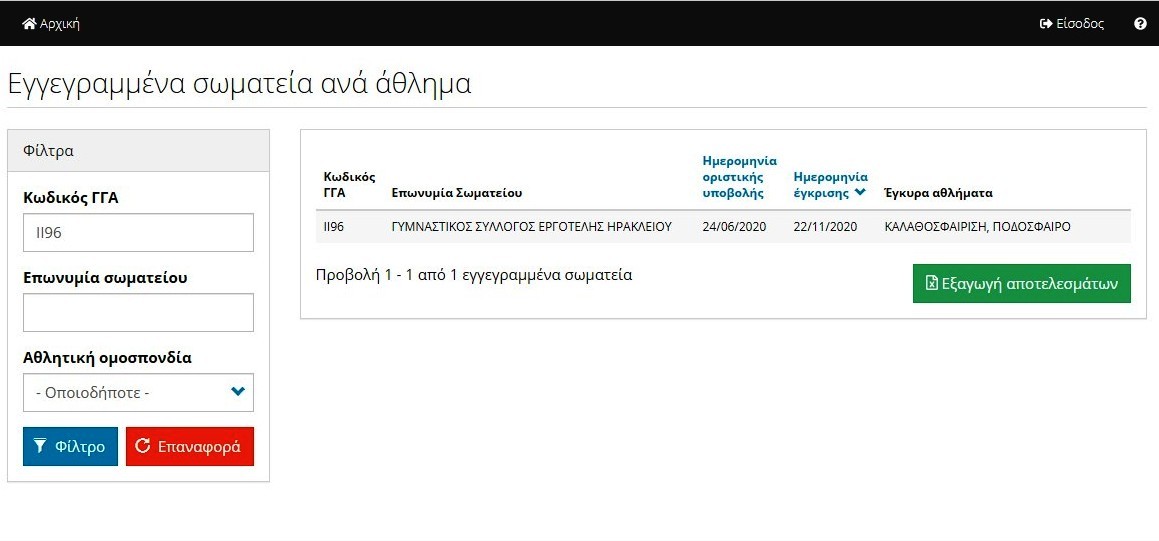Click the Έγκυρα αθλήματα column header

pyautogui.click(x=938, y=194)
